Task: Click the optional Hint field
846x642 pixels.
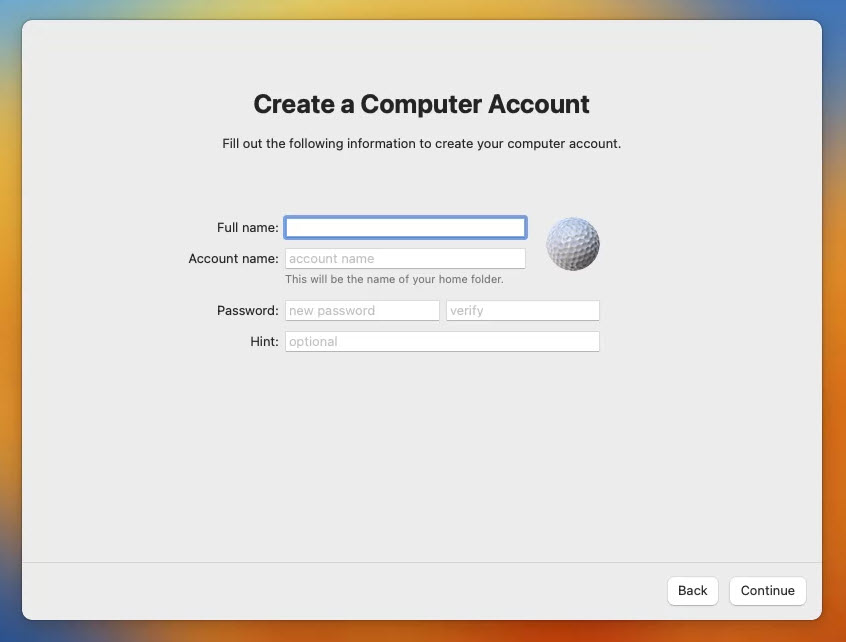Action: [x=442, y=342]
